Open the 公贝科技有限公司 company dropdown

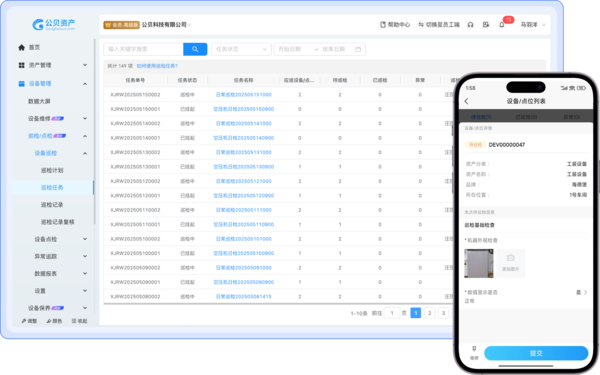[x=166, y=24]
